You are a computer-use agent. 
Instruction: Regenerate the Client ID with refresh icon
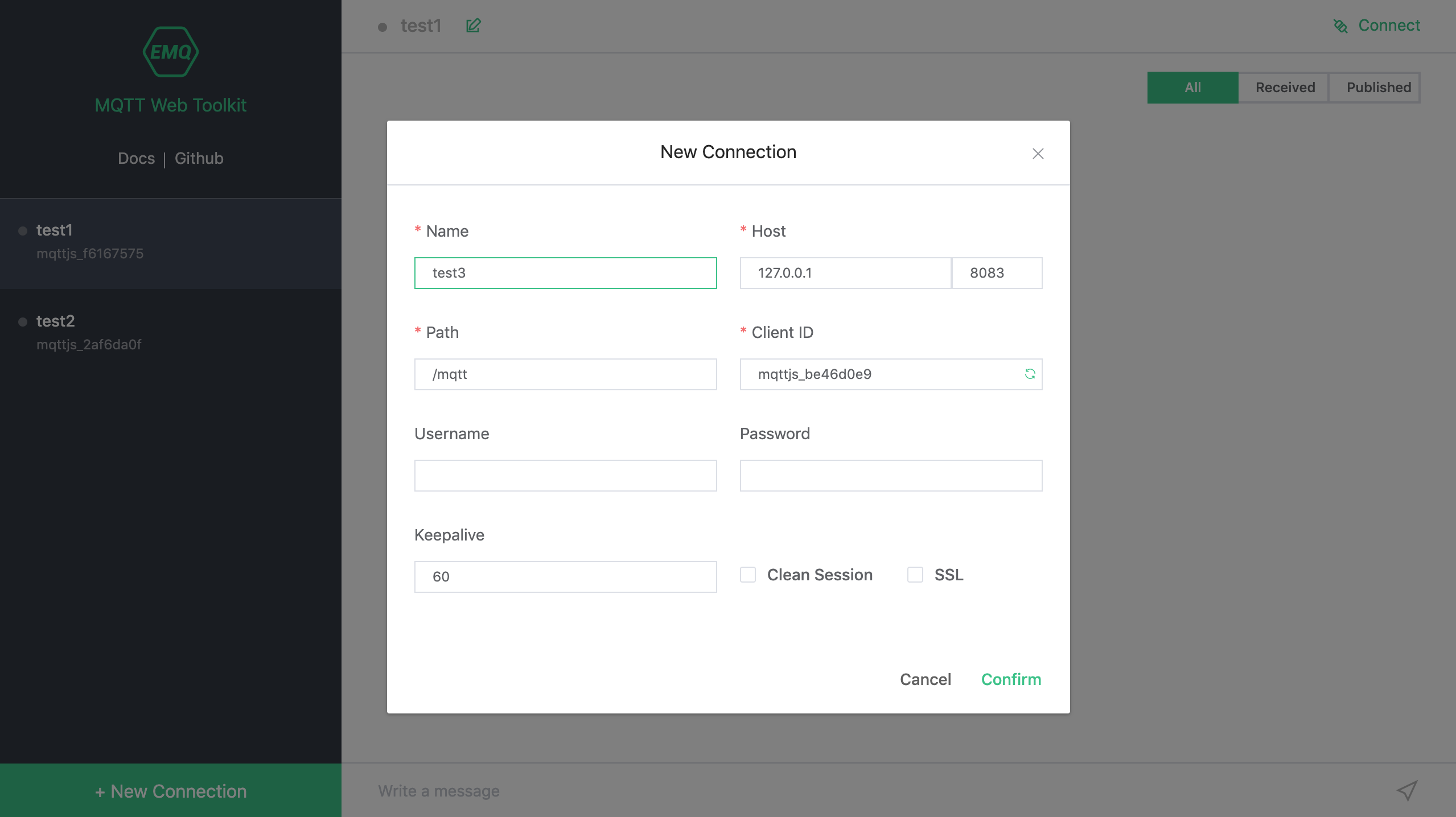point(1030,374)
